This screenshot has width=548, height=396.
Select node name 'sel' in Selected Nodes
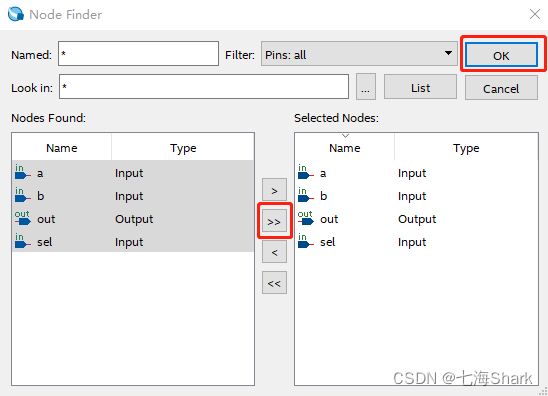[328, 242]
